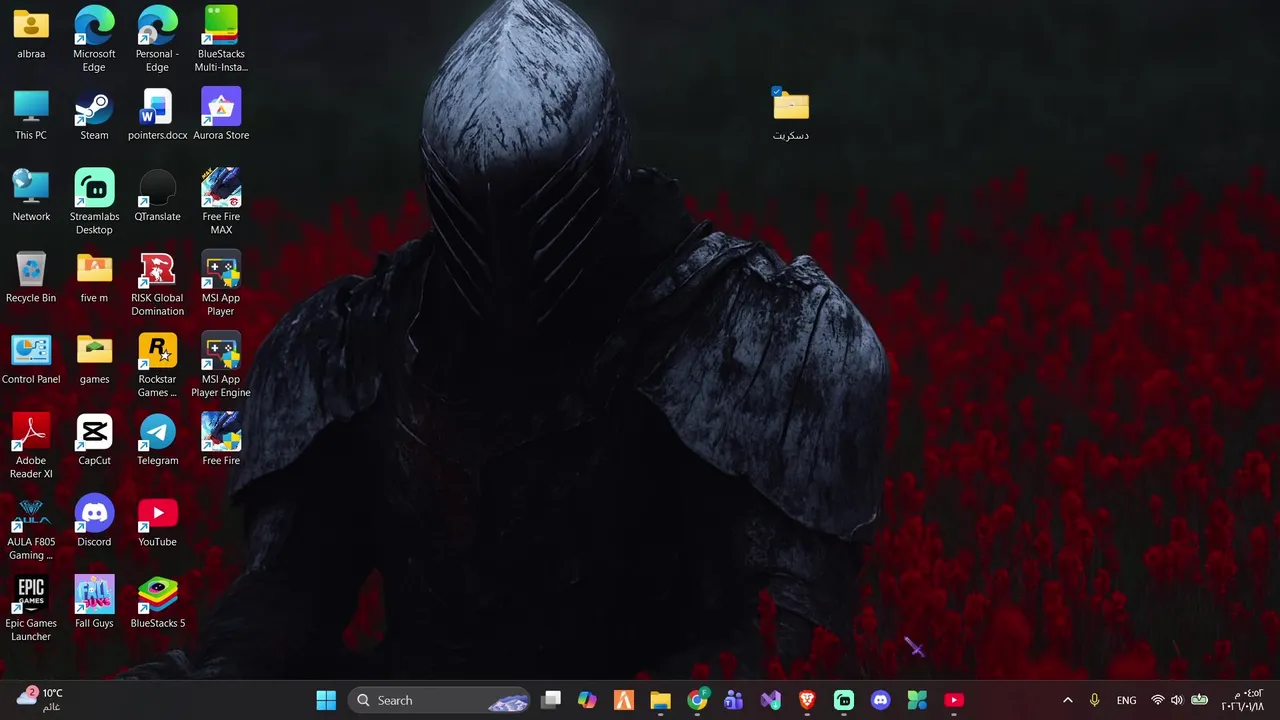Check battery status in system tray
Image resolution: width=1280 pixels, height=720 pixels.
(1199, 700)
